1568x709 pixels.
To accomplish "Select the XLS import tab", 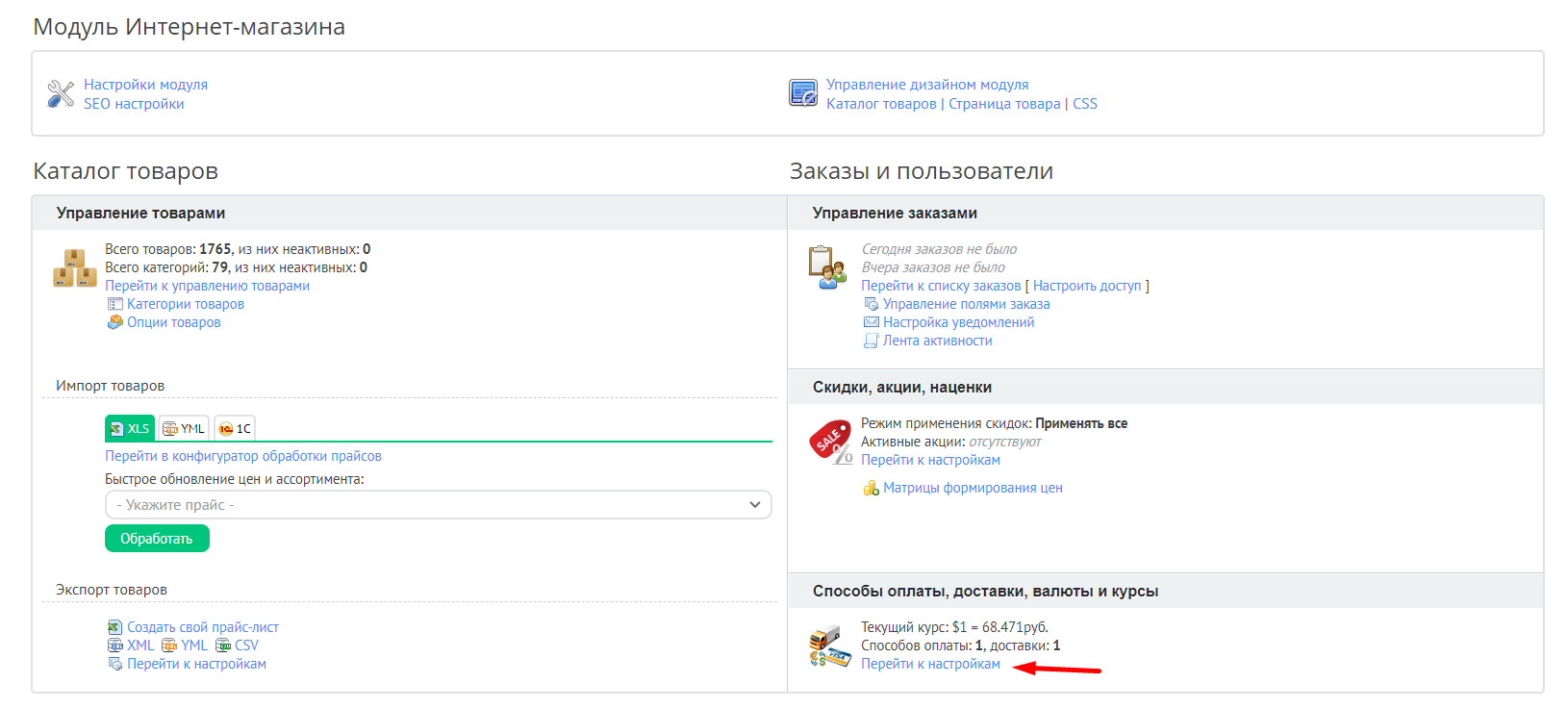I will coord(130,429).
